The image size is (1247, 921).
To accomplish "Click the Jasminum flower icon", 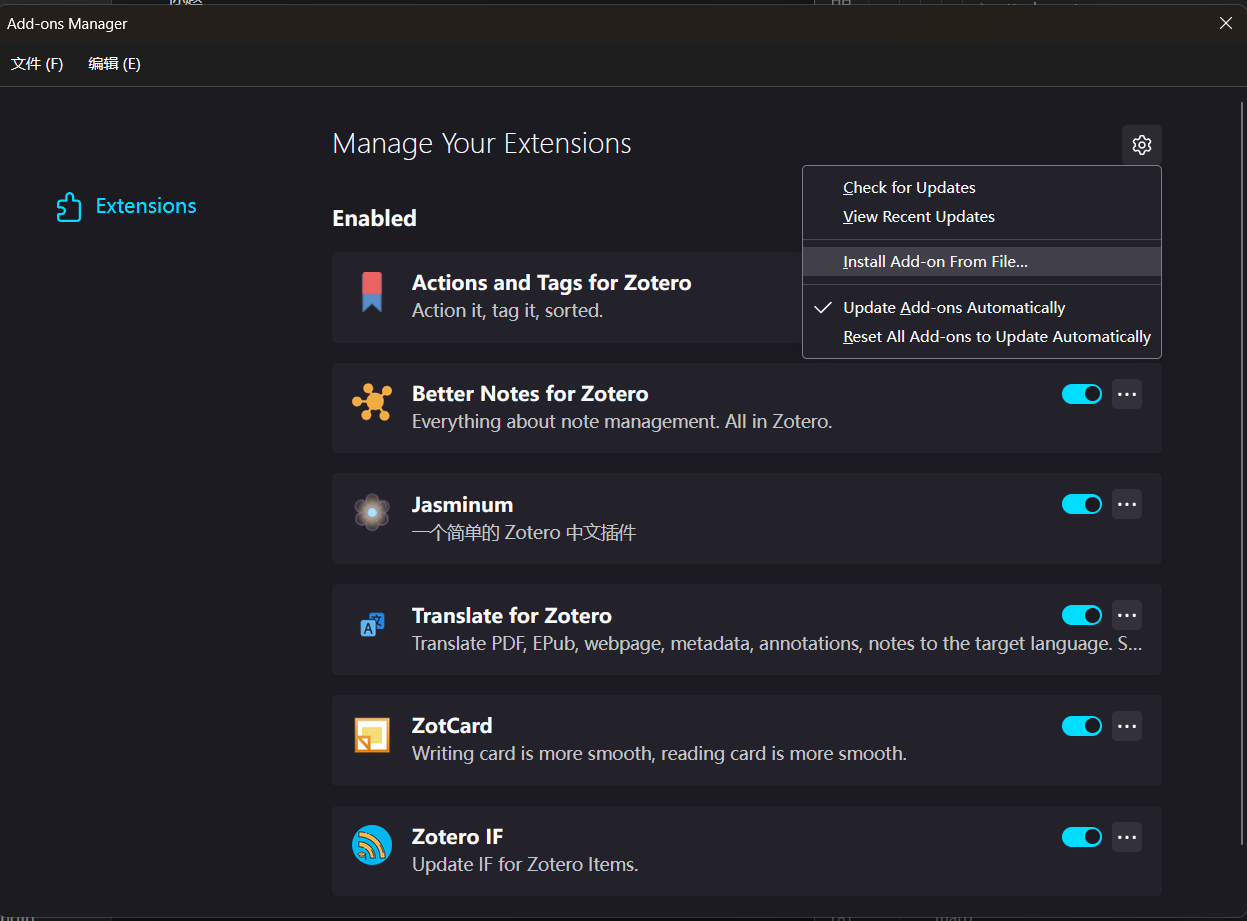I will (x=372, y=512).
